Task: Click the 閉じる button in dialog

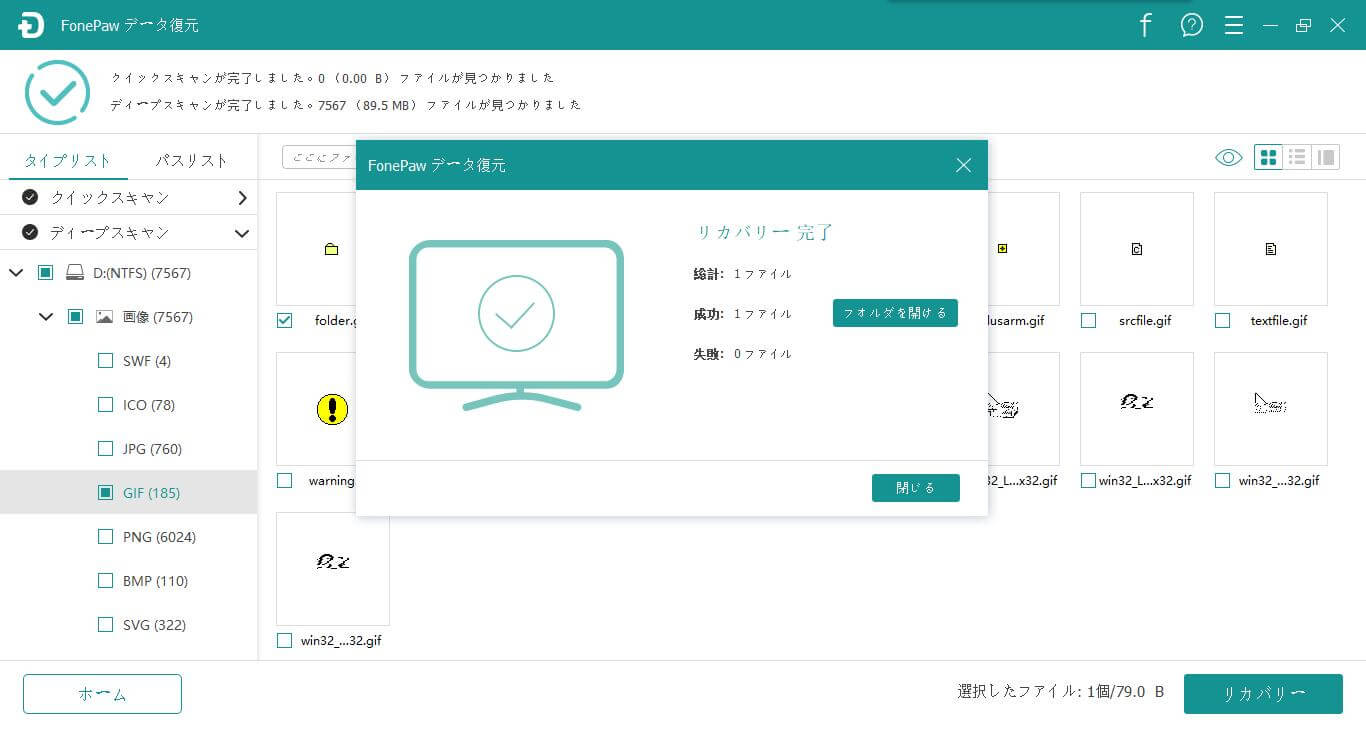Action: 916,488
